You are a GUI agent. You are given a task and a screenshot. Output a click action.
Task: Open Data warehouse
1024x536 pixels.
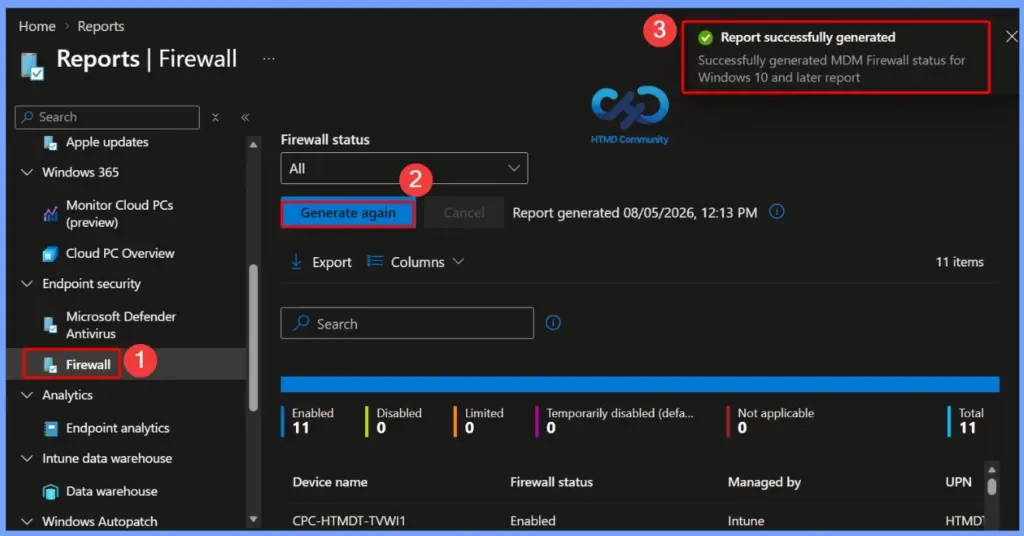tap(112, 492)
